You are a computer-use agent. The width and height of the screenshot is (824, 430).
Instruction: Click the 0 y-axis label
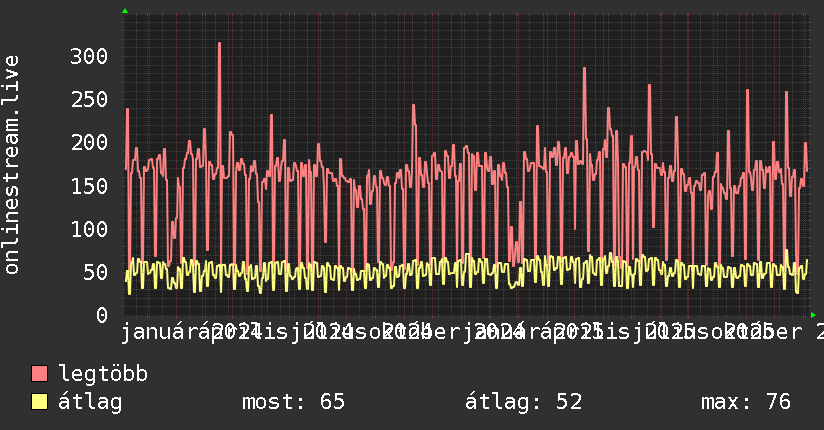[x=102, y=315]
